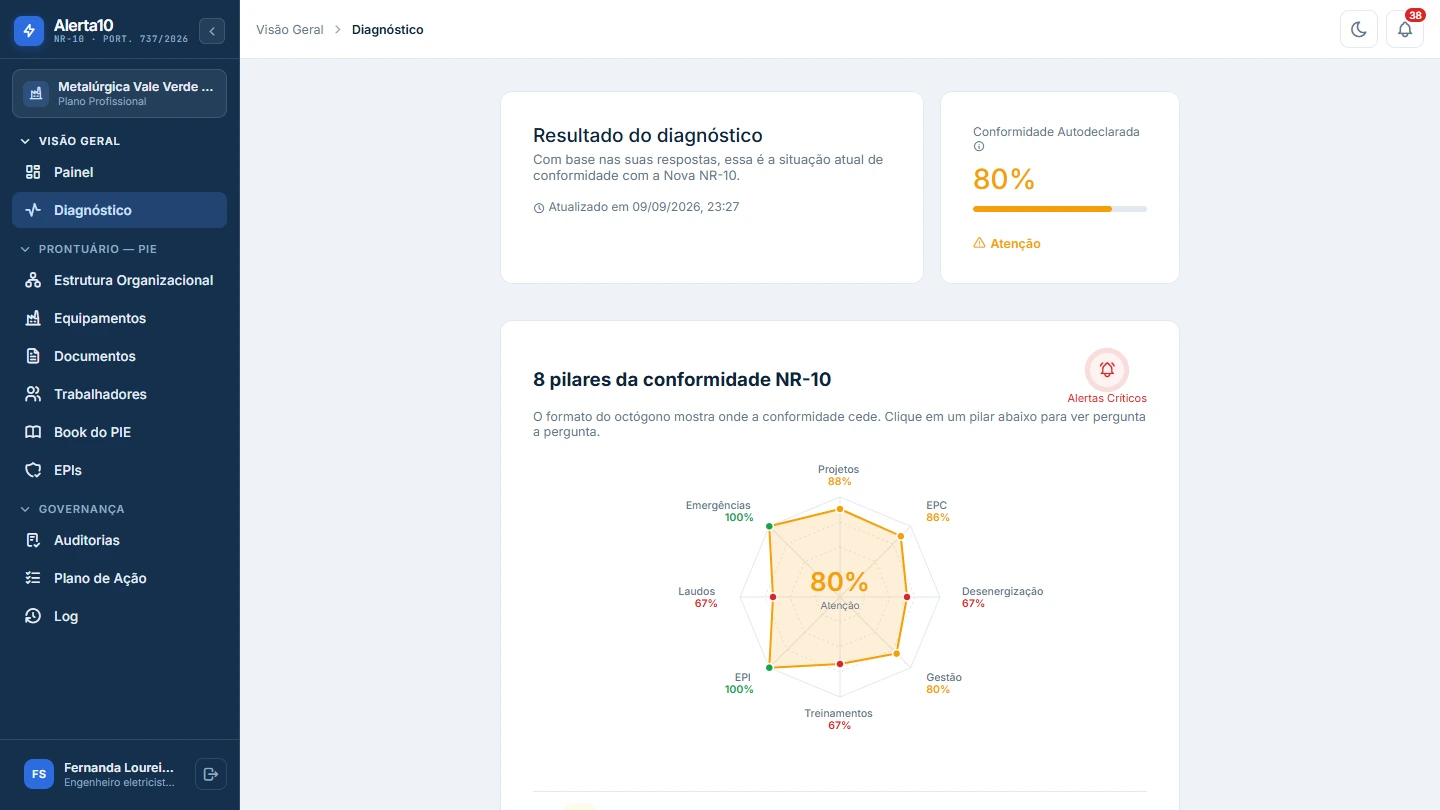Go to Estrutura Organizacional
This screenshot has height=810, width=1440.
tap(120, 280)
